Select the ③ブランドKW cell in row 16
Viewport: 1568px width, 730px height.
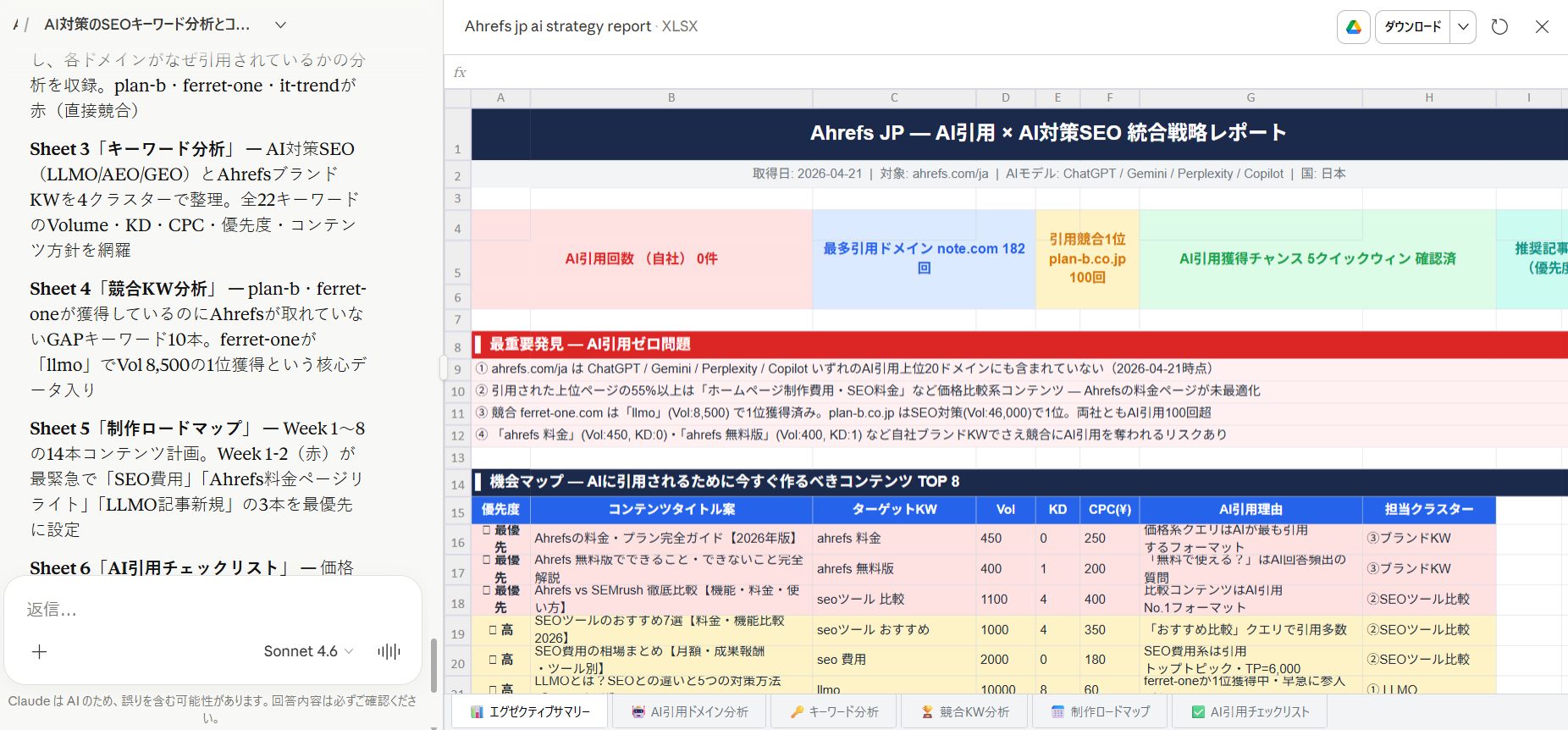1428,539
